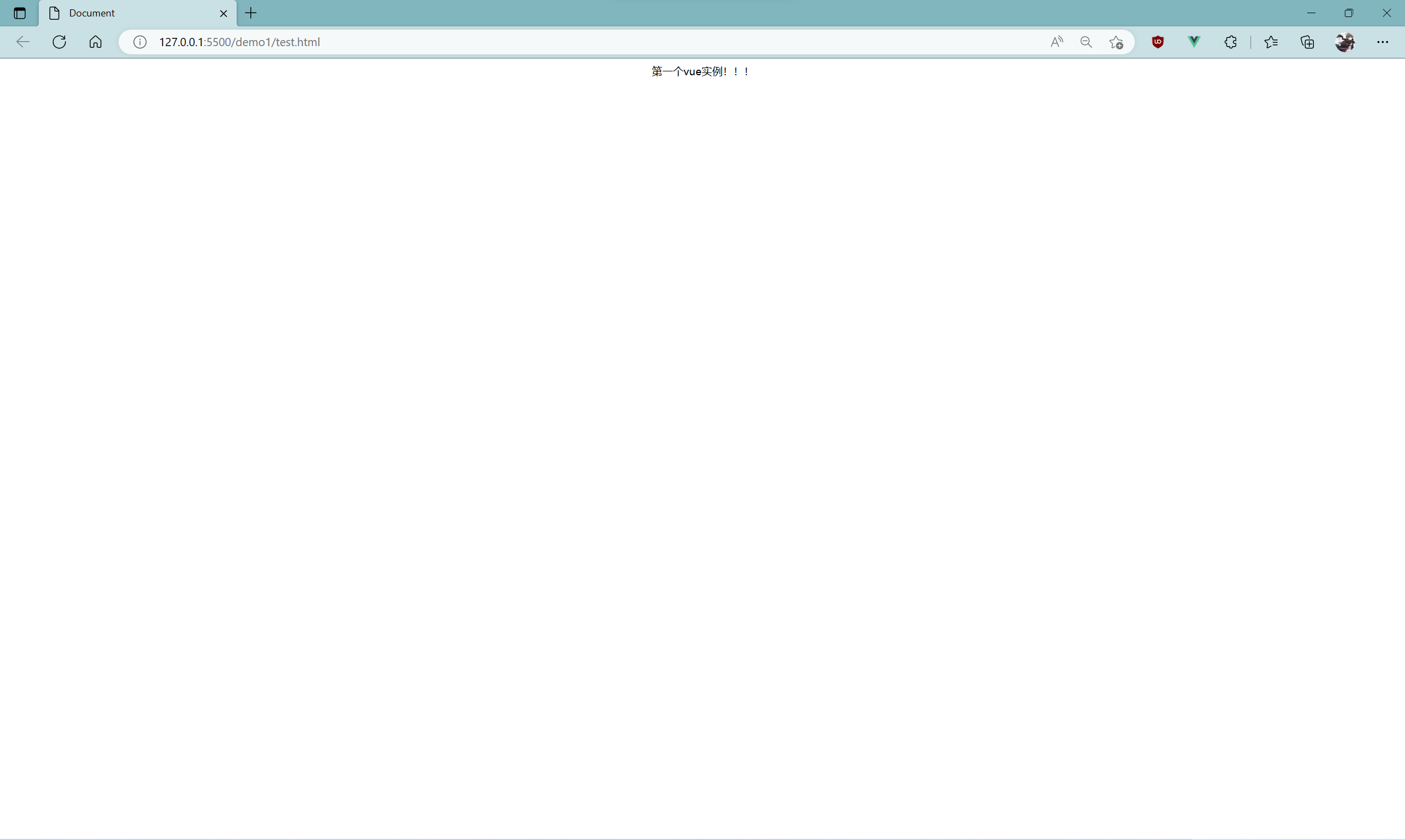Screen dimensions: 1405x840
Task: View site information icon in address bar
Action: (x=140, y=42)
